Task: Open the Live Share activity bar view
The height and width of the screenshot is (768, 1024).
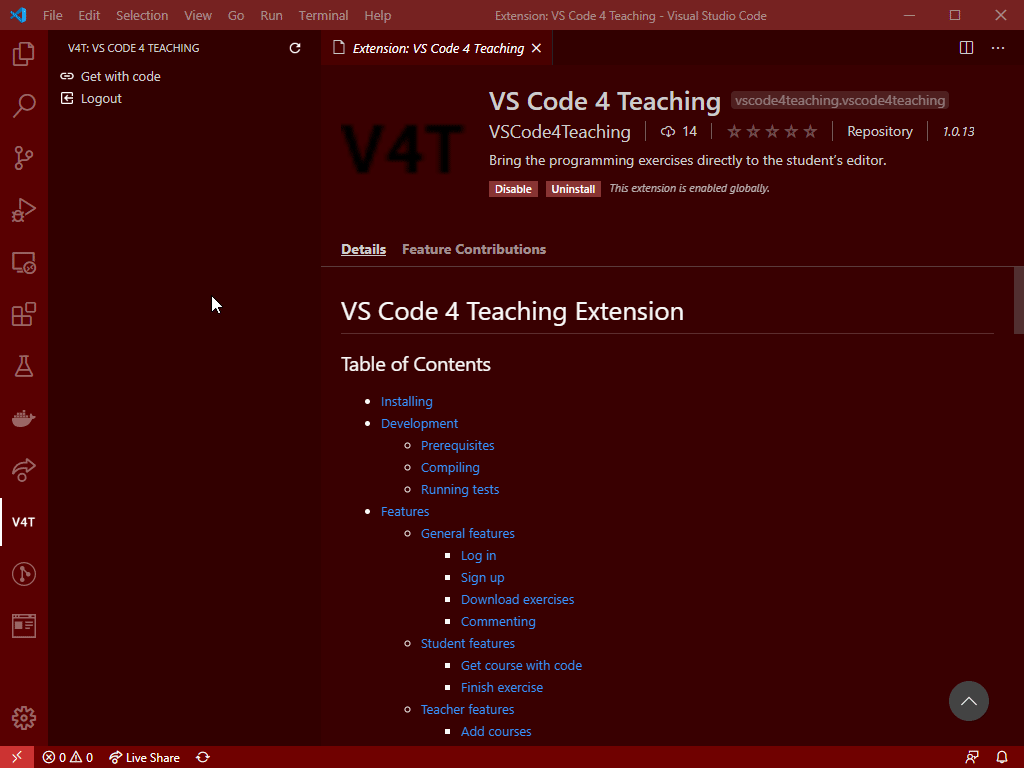Action: tap(24, 470)
